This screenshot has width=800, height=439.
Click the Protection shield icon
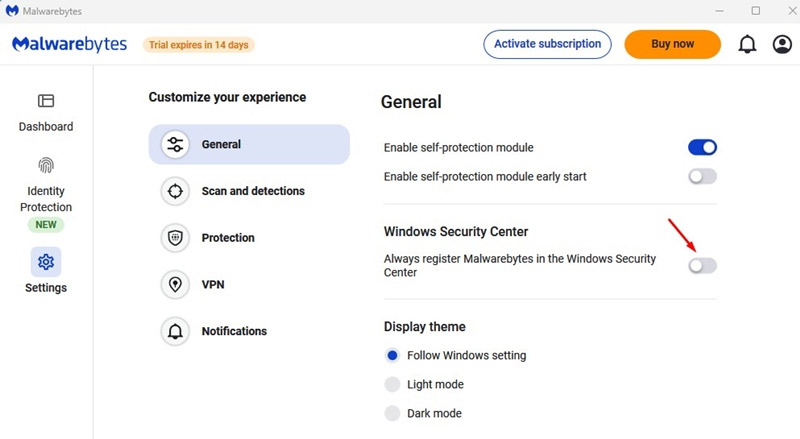pos(175,238)
